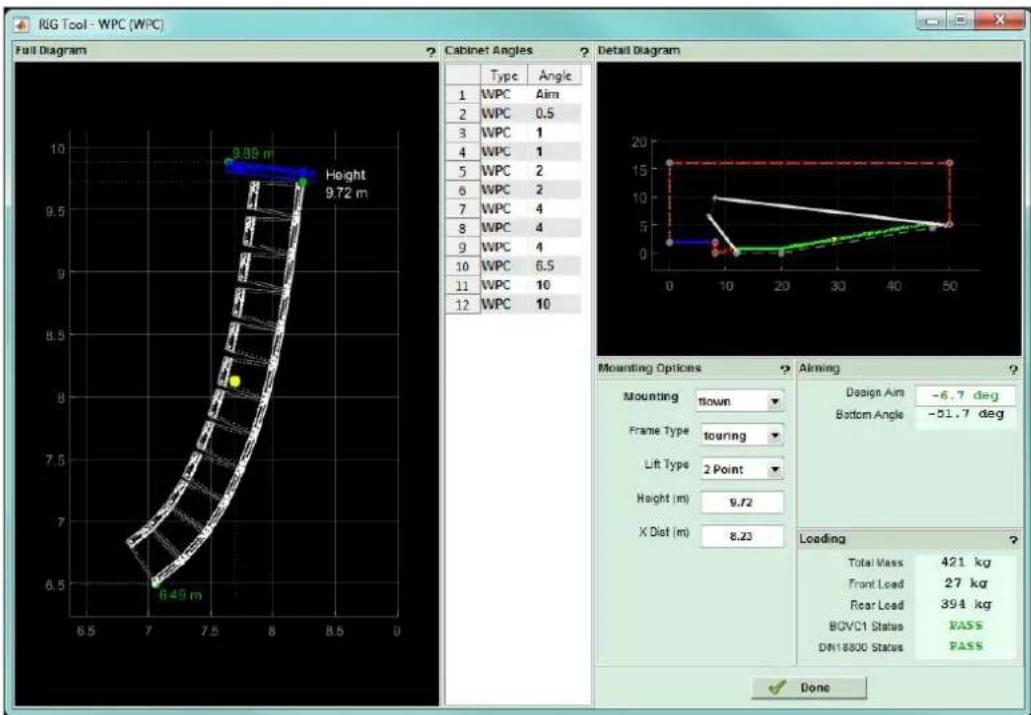Image resolution: width=1031 pixels, height=715 pixels.
Task: Click the Done button
Action: (x=809, y=687)
